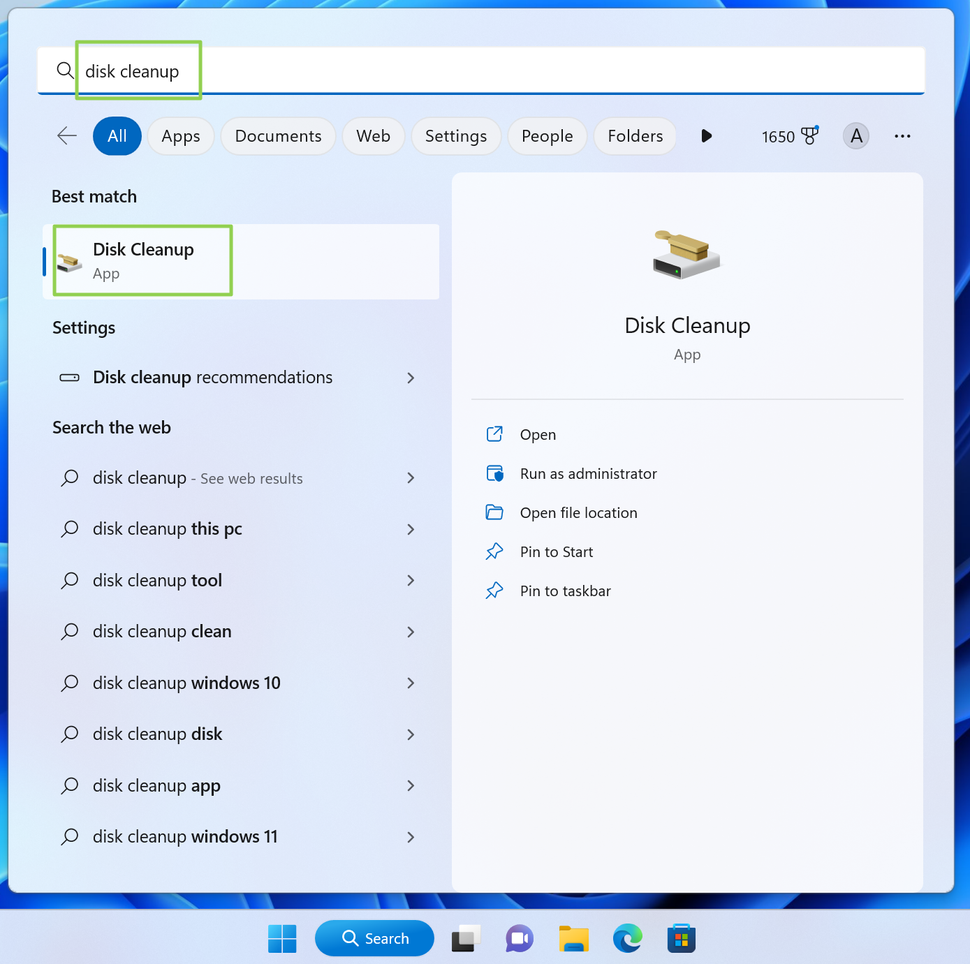Select the All filter tab
The height and width of the screenshot is (964, 970).
click(x=117, y=136)
